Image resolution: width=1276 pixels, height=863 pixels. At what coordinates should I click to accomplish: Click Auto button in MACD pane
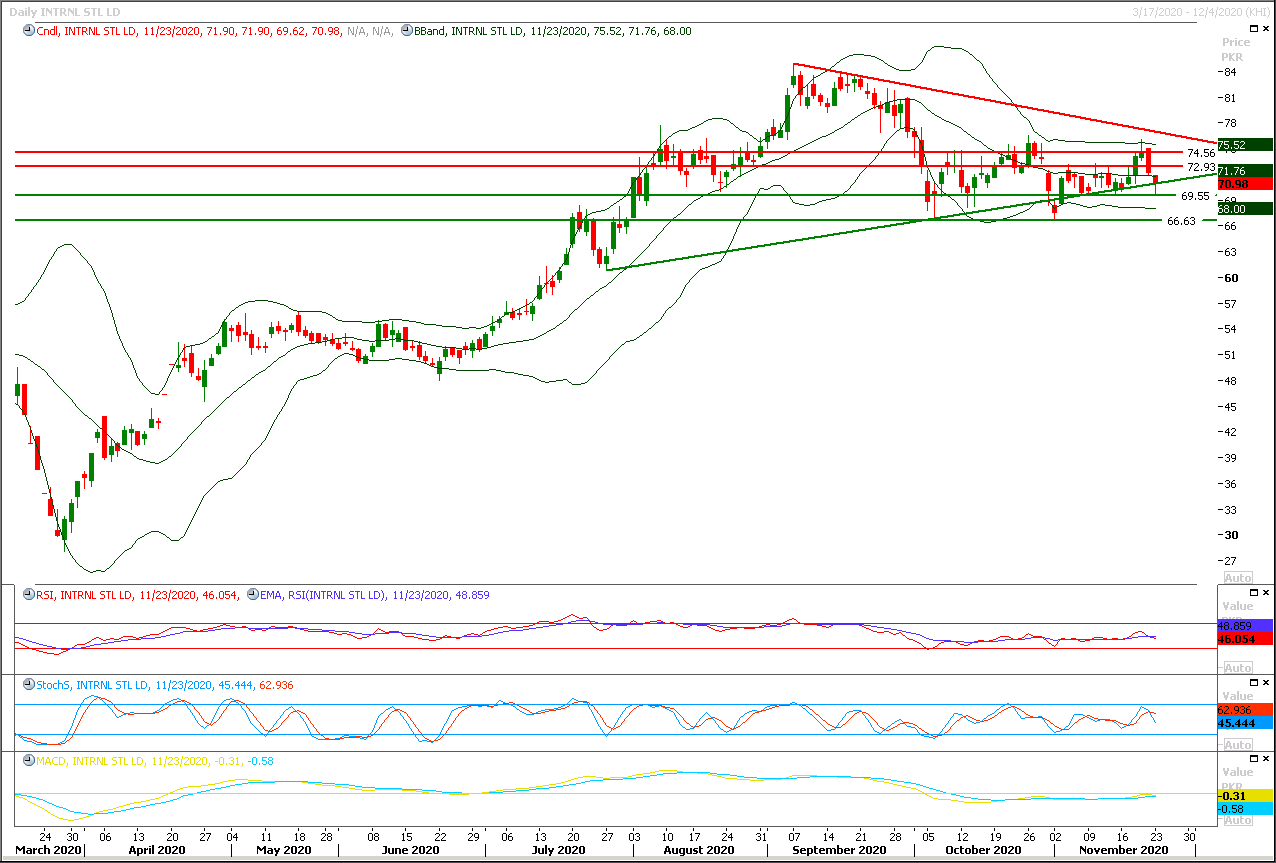(1237, 820)
